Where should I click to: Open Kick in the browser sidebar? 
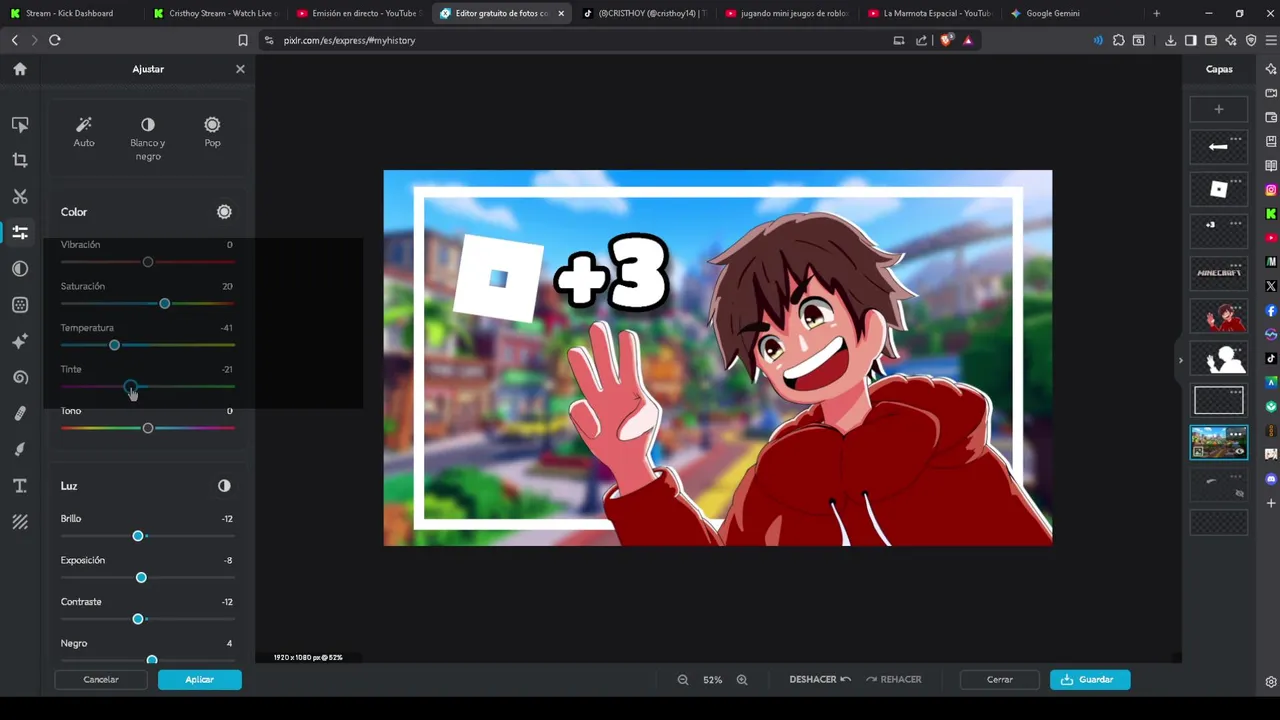coord(1271,214)
